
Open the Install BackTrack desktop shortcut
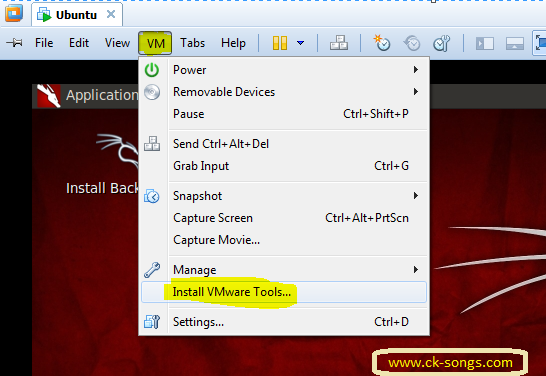[x=102, y=164]
